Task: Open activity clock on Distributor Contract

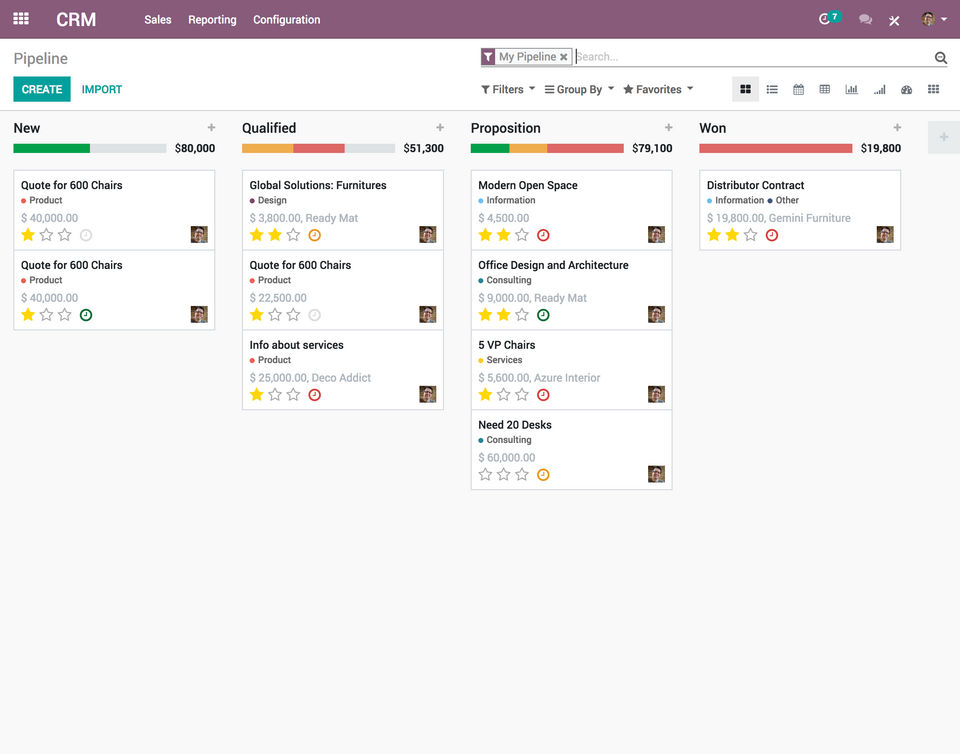Action: tap(771, 235)
